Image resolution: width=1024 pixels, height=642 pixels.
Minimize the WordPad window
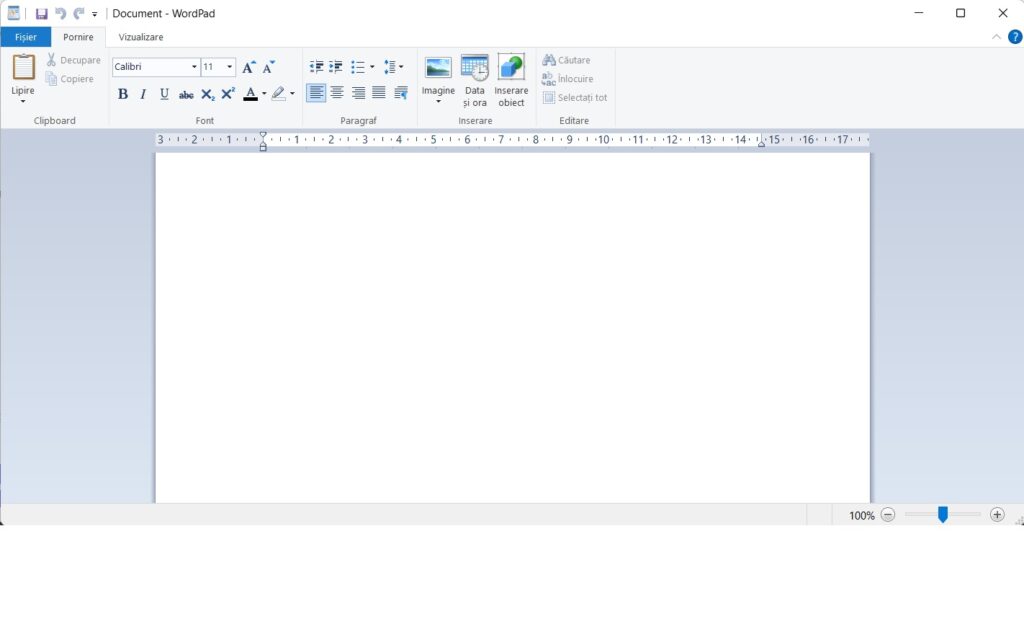919,13
